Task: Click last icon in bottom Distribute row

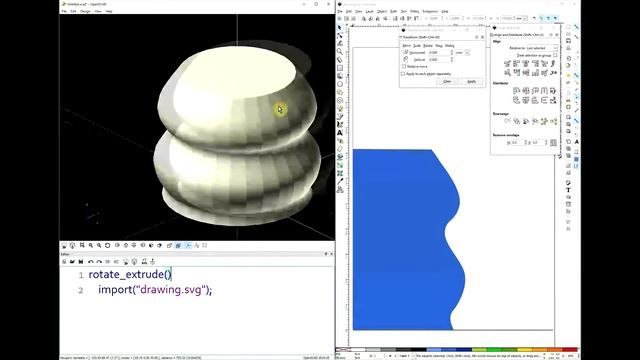Action: (553, 100)
